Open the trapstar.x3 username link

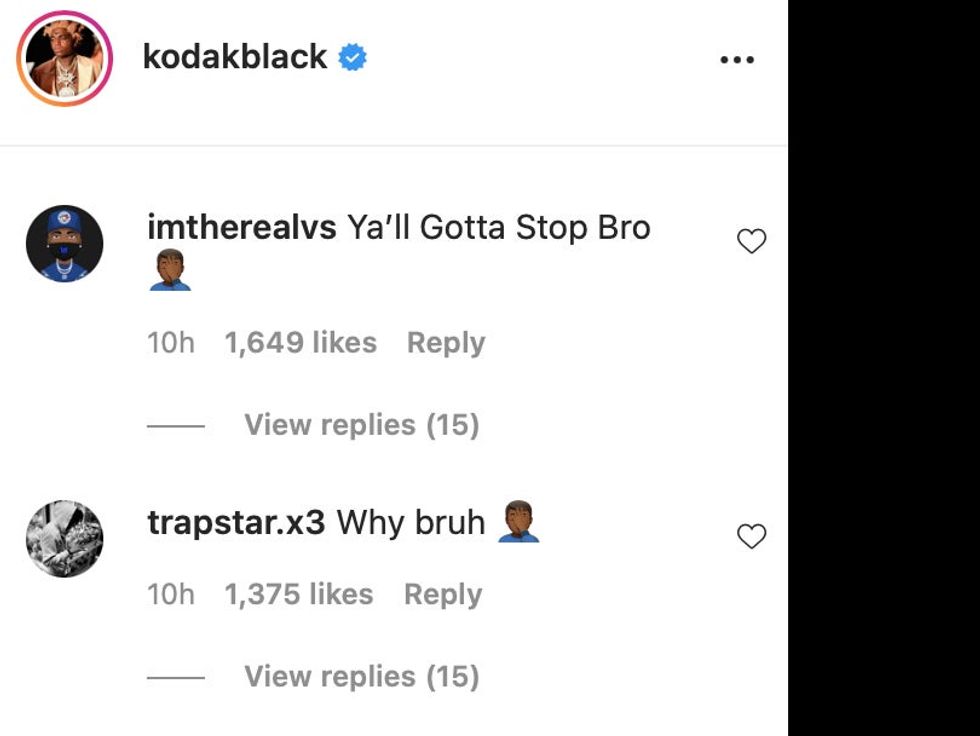[x=236, y=522]
